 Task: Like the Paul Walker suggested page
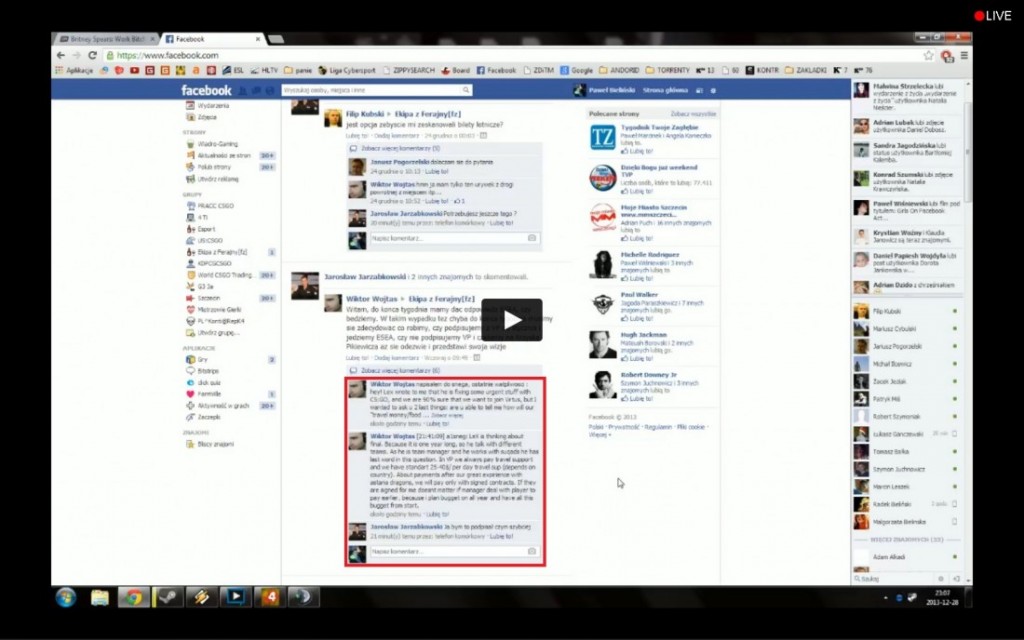coord(637,319)
